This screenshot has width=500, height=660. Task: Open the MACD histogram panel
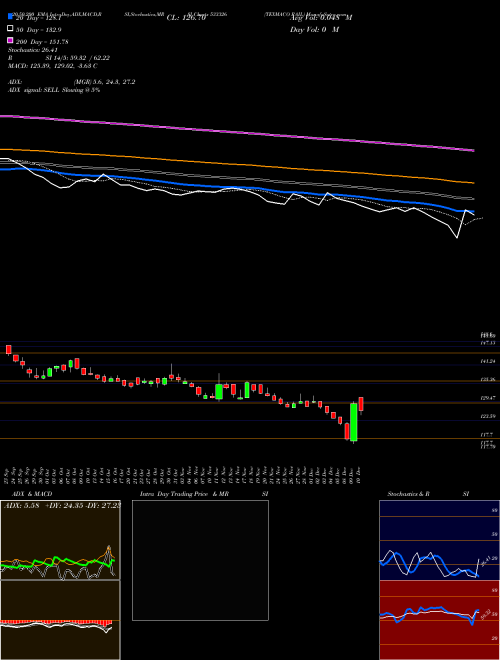pos(60,620)
